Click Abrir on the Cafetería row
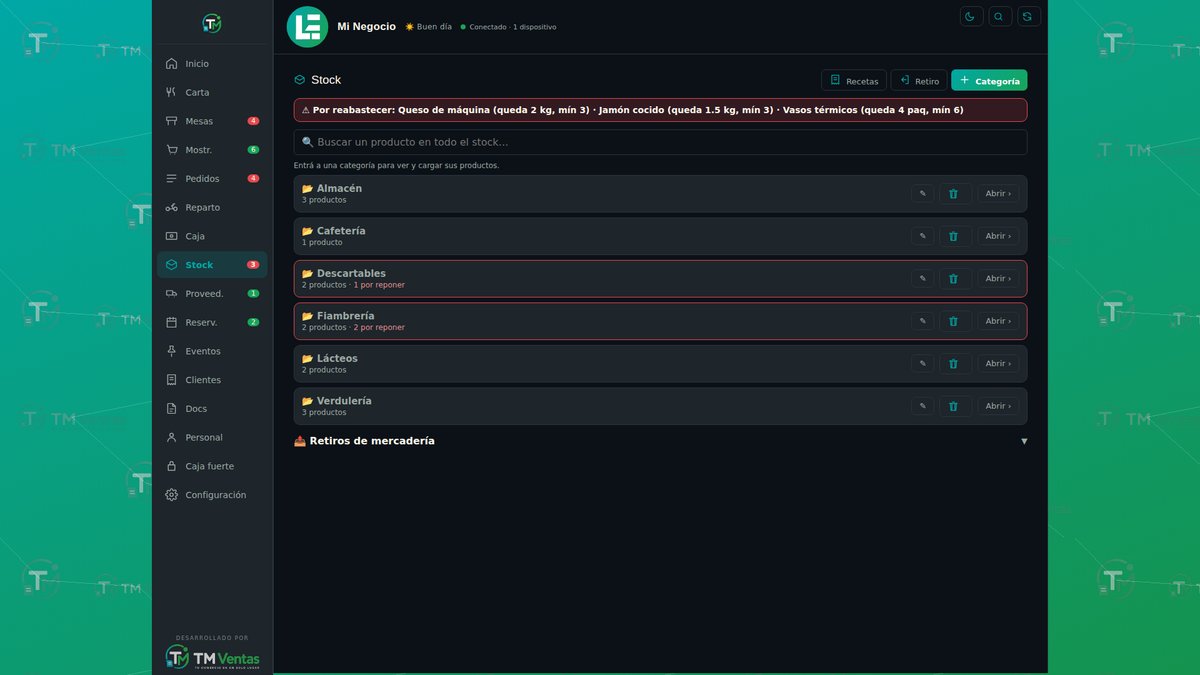This screenshot has width=1200, height=675. coord(998,236)
